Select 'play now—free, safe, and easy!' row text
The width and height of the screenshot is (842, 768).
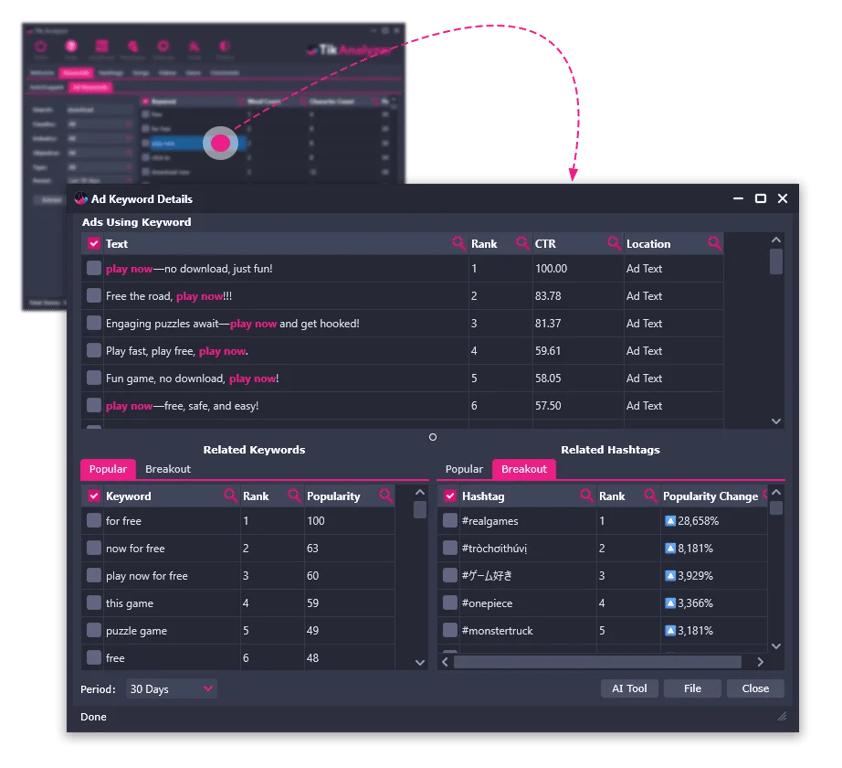tap(182, 405)
